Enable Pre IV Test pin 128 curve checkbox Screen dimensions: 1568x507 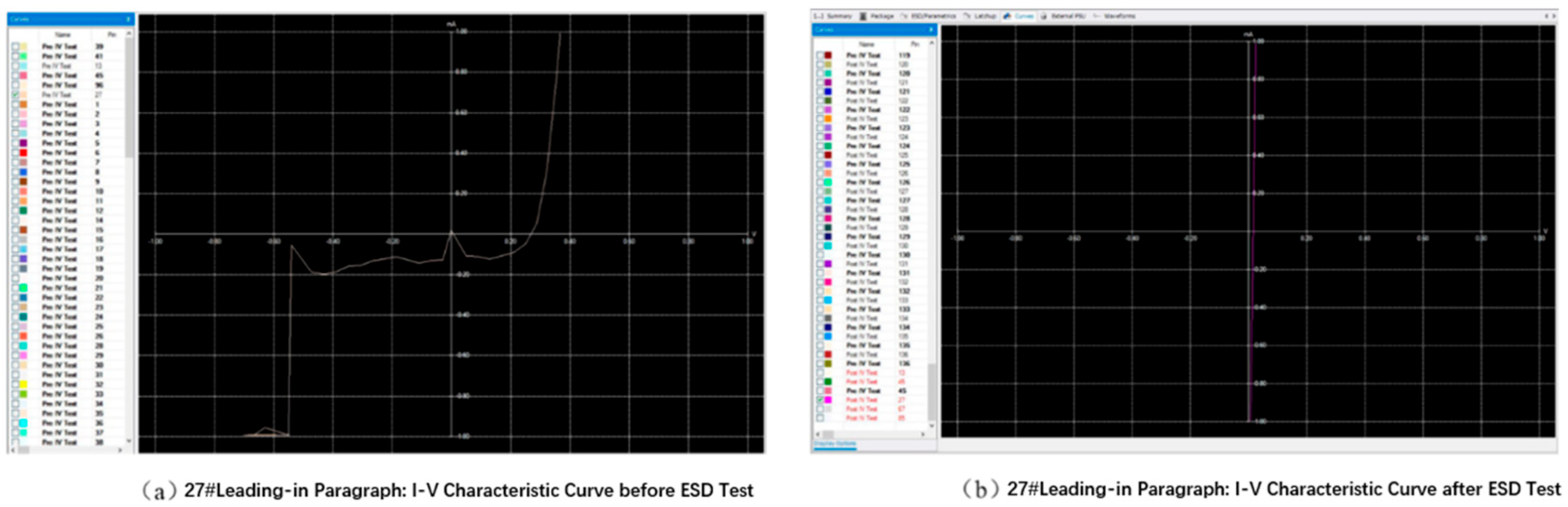820,219
